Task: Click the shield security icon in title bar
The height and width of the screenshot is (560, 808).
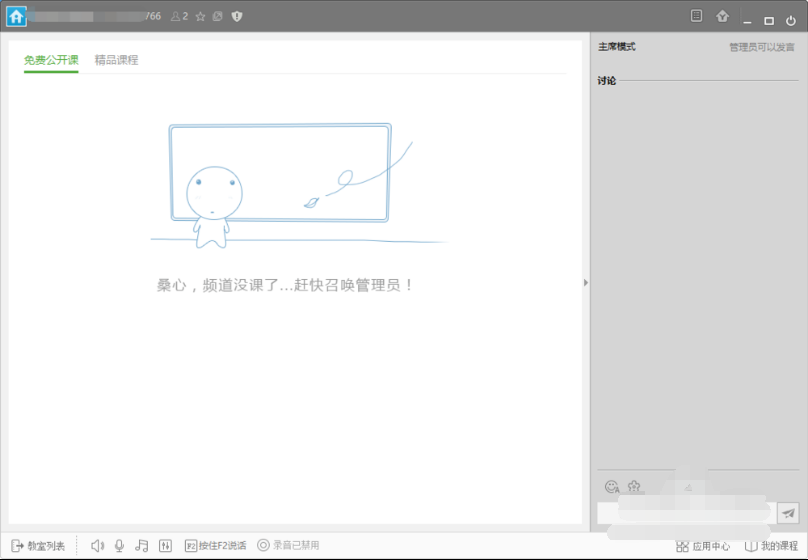Action: [237, 17]
